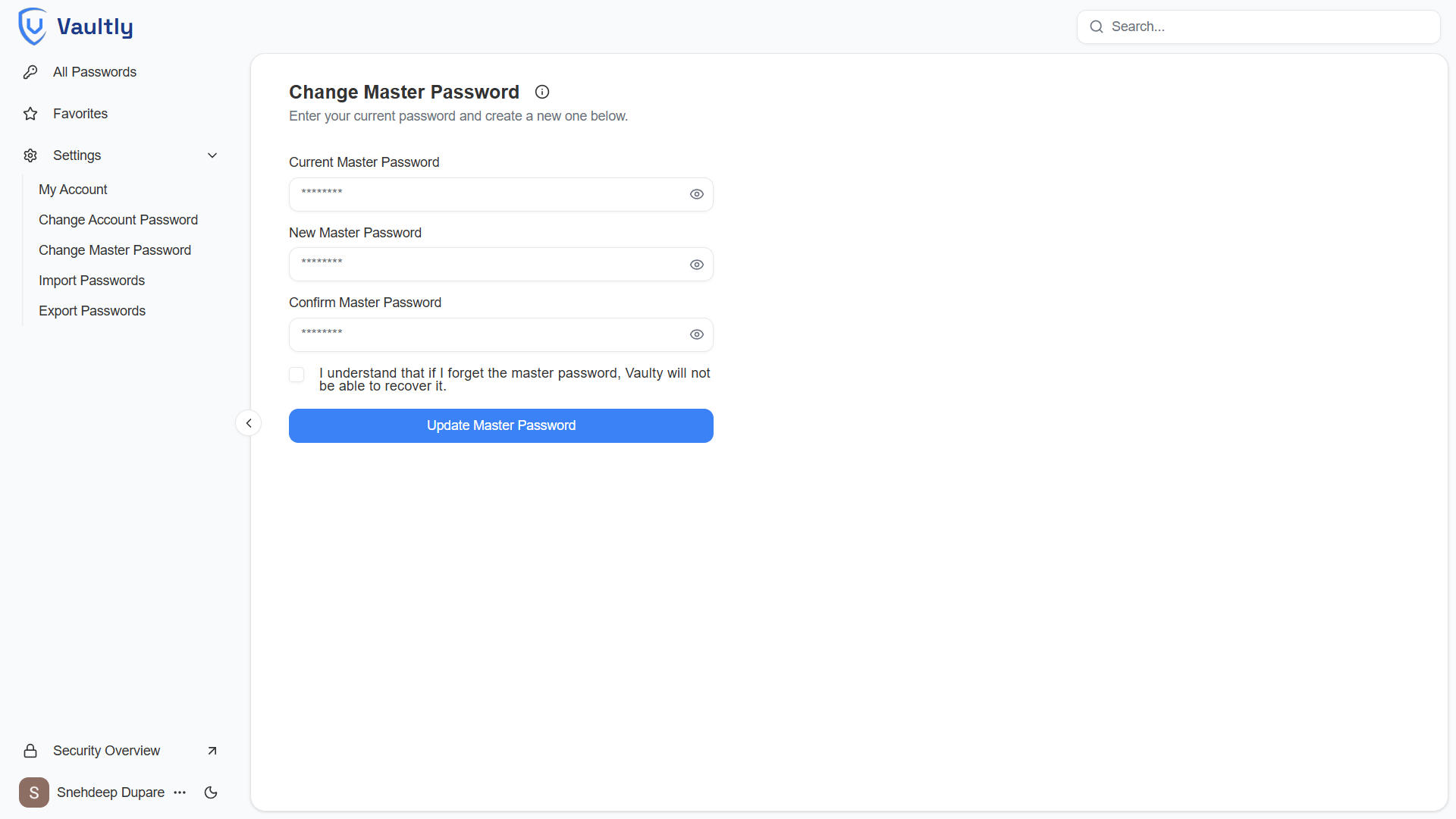Click the user avatar with letter S

34,792
